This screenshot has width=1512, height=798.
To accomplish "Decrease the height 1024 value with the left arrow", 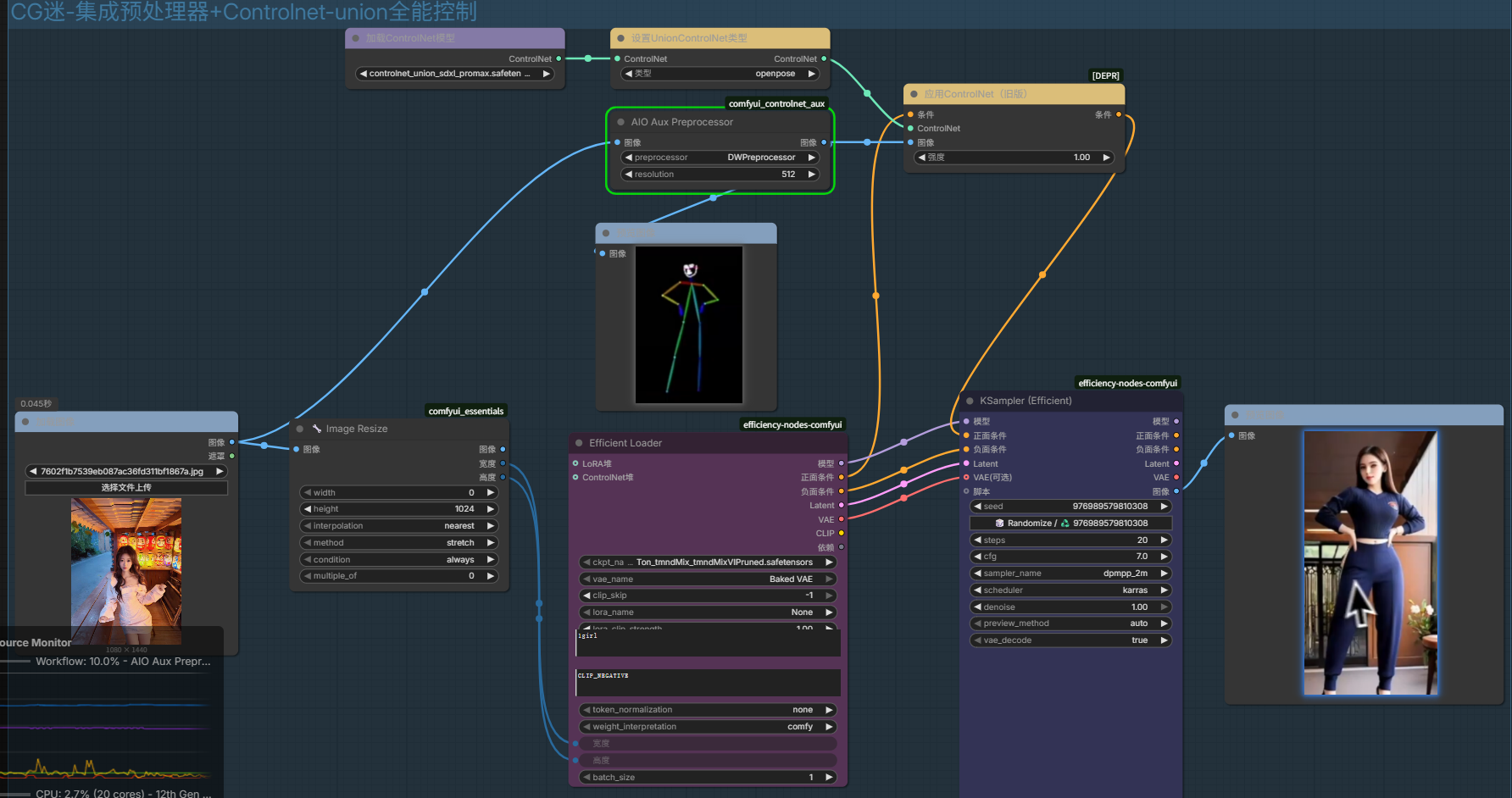I will click(308, 509).
